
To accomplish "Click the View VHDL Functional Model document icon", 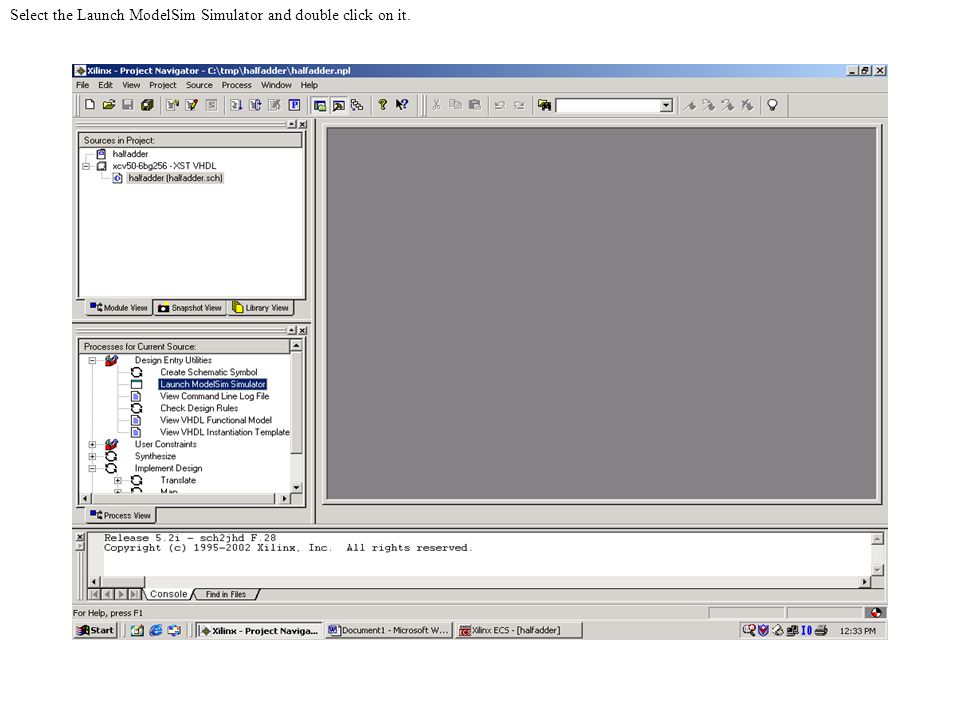I will [x=137, y=420].
